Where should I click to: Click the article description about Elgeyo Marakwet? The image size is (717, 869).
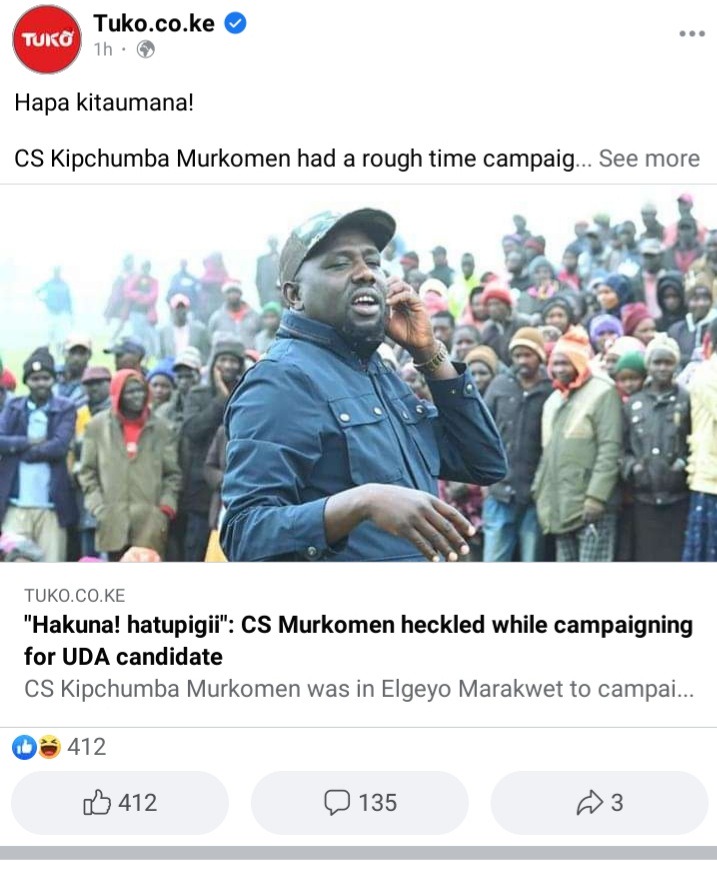pyautogui.click(x=359, y=689)
